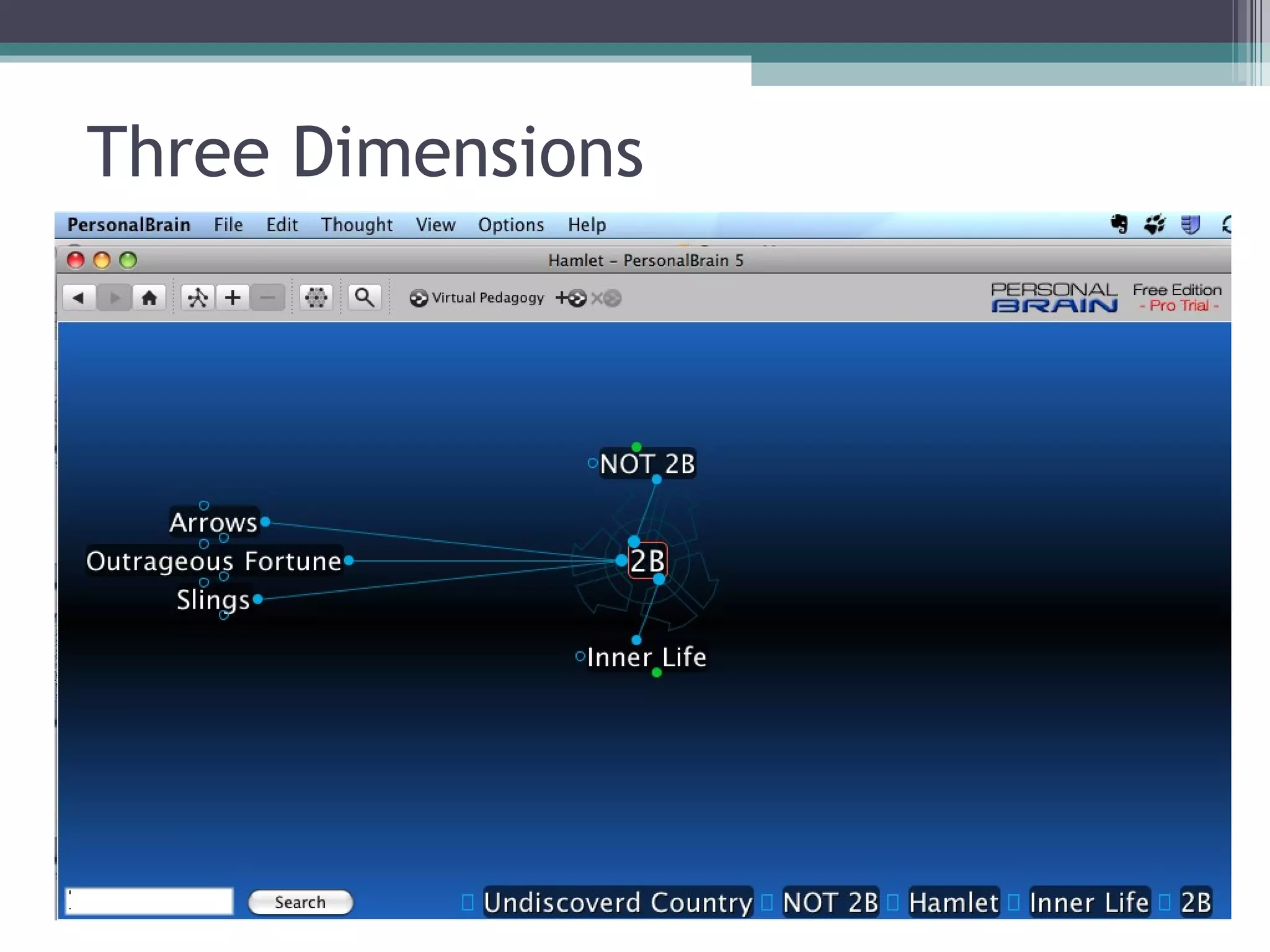Click the green parent gate above NOT 2B
1270x952 pixels.
tap(636, 447)
